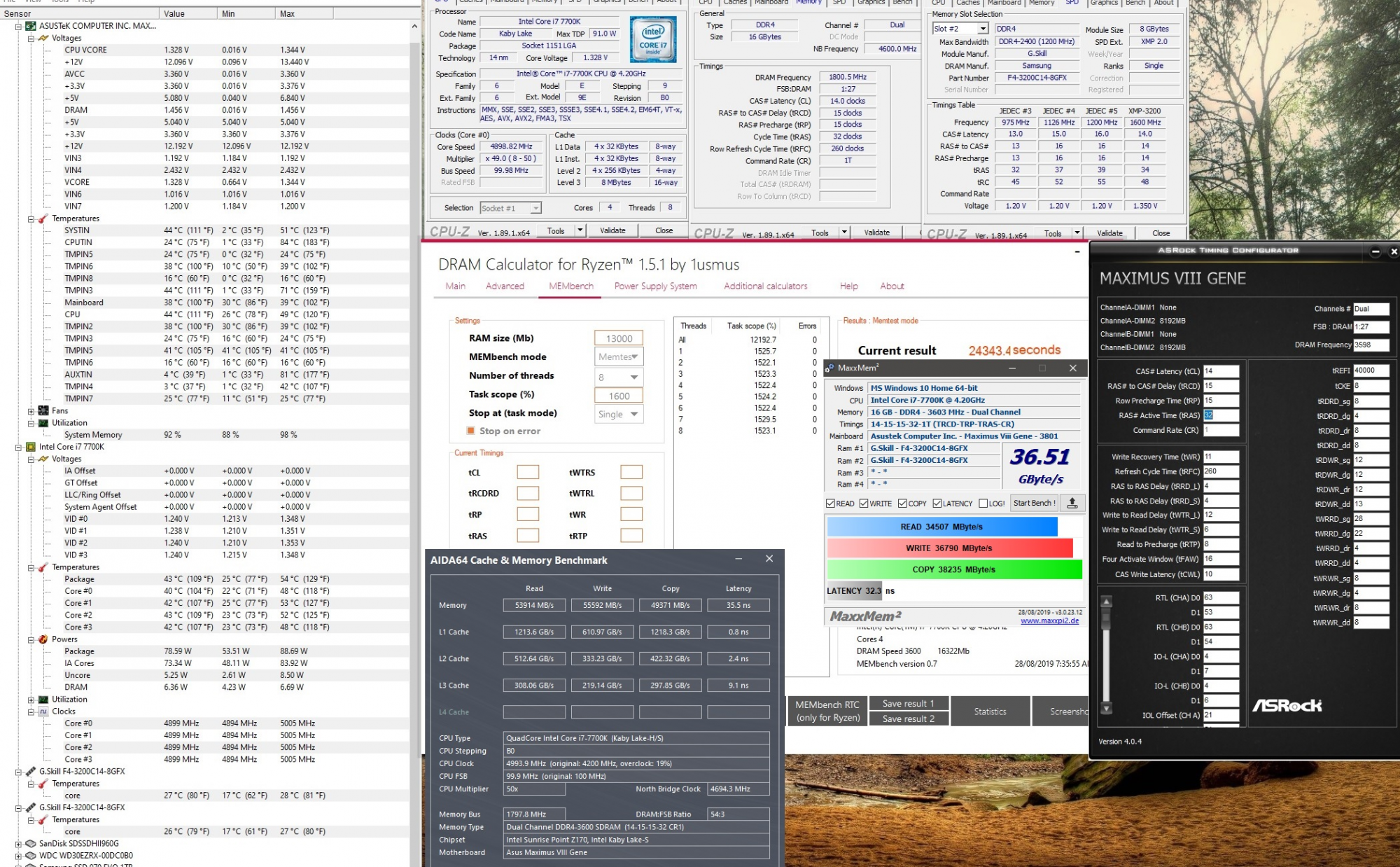This screenshot has height=867, width=1400.
Task: Click the Fans icon in HWMonitor tree
Action: click(43, 411)
